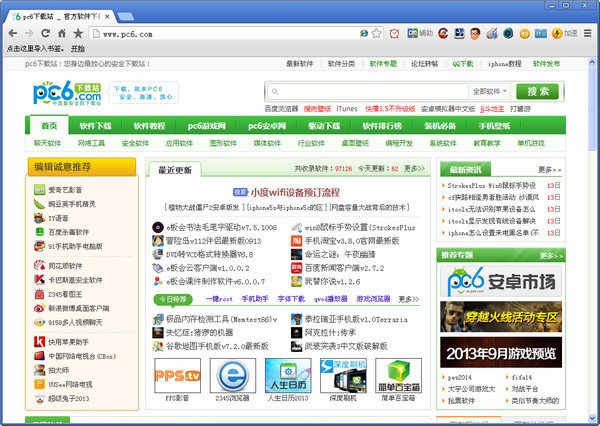Click inside the site search field

click(x=368, y=91)
